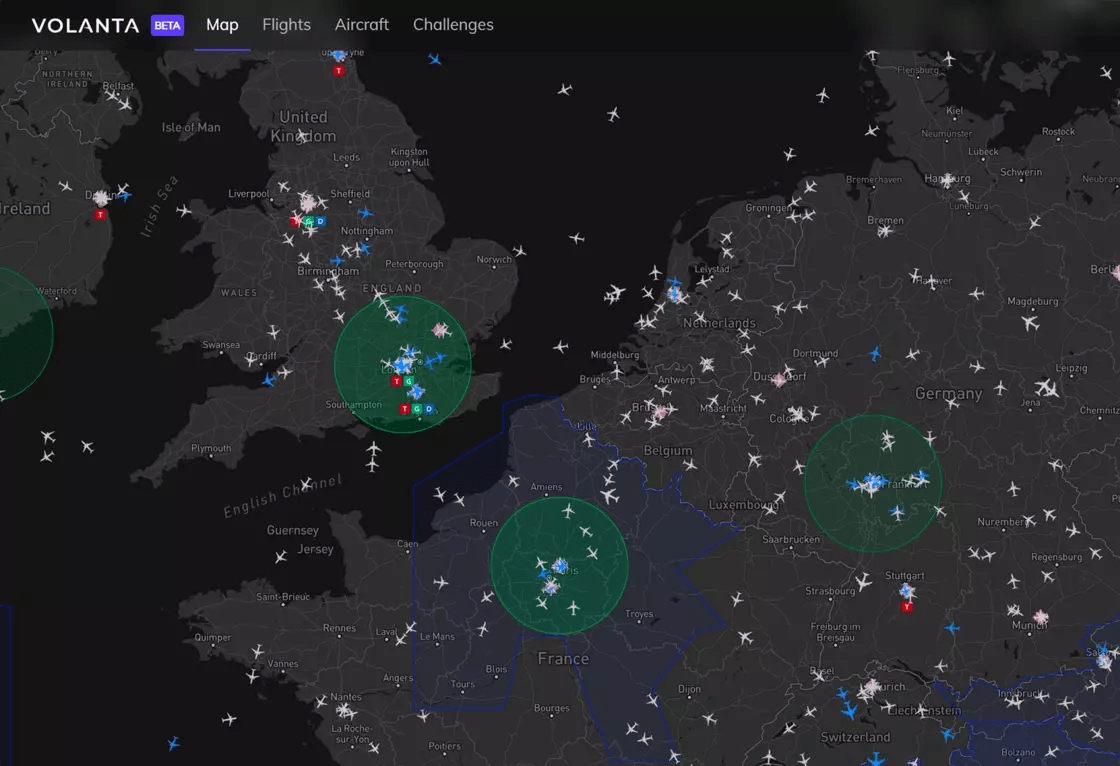Click the "Netherlands" country label

[719, 323]
